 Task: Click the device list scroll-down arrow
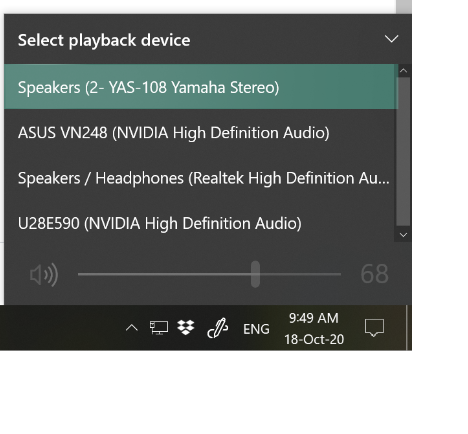pyautogui.click(x=403, y=235)
